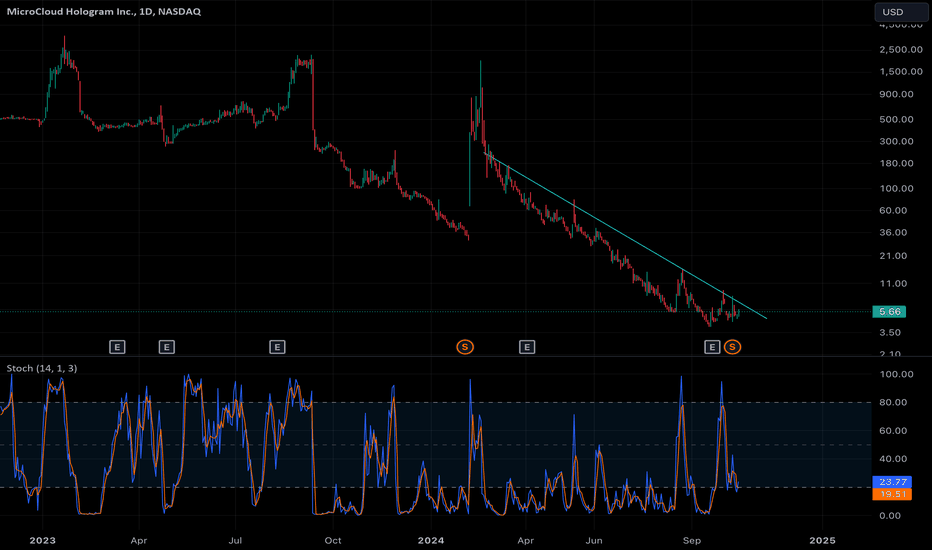932x550 pixels.
Task: Click the 2024 time axis label
Action: tap(431, 540)
